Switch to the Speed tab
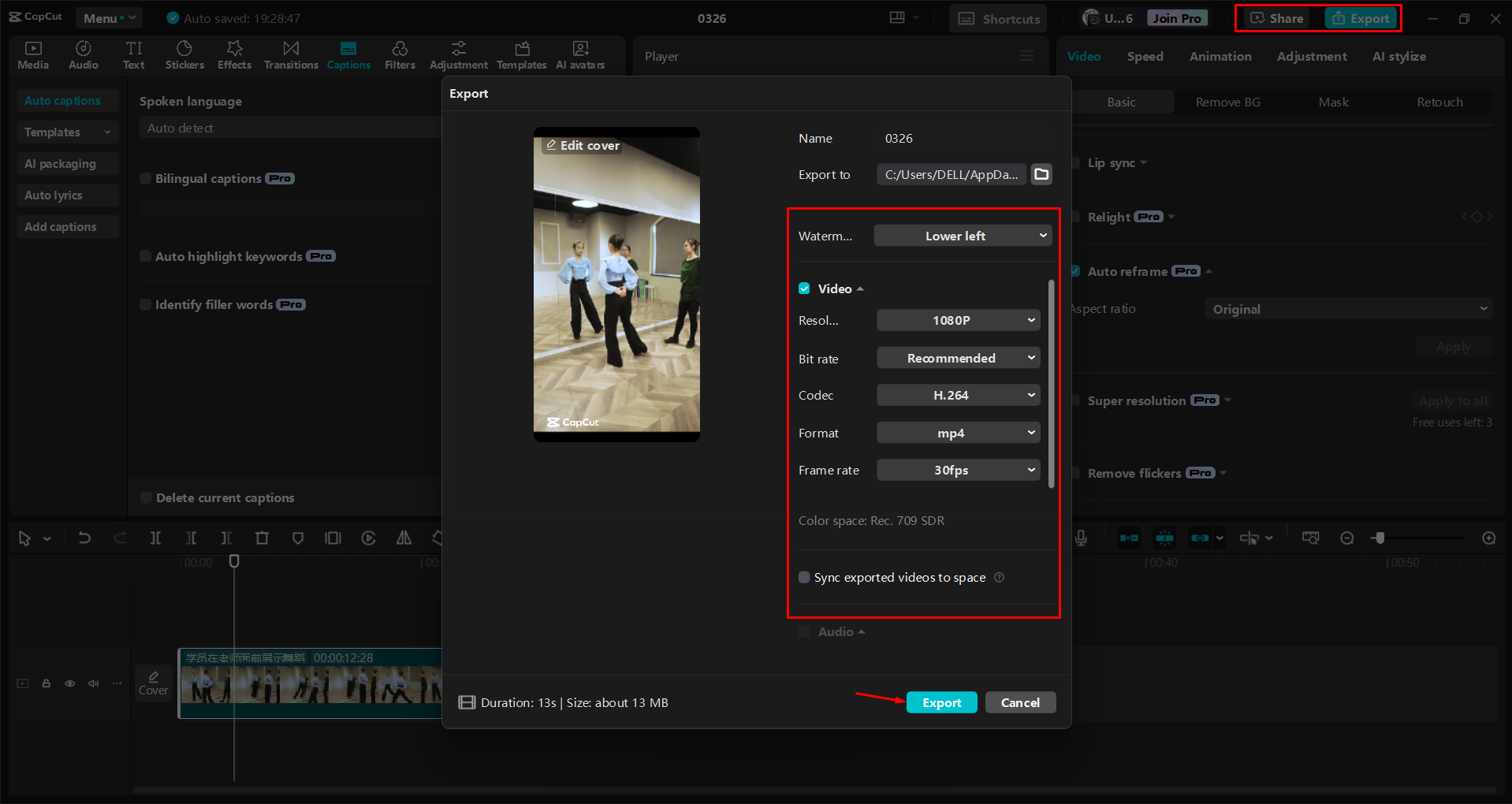1512x804 pixels. pos(1145,56)
